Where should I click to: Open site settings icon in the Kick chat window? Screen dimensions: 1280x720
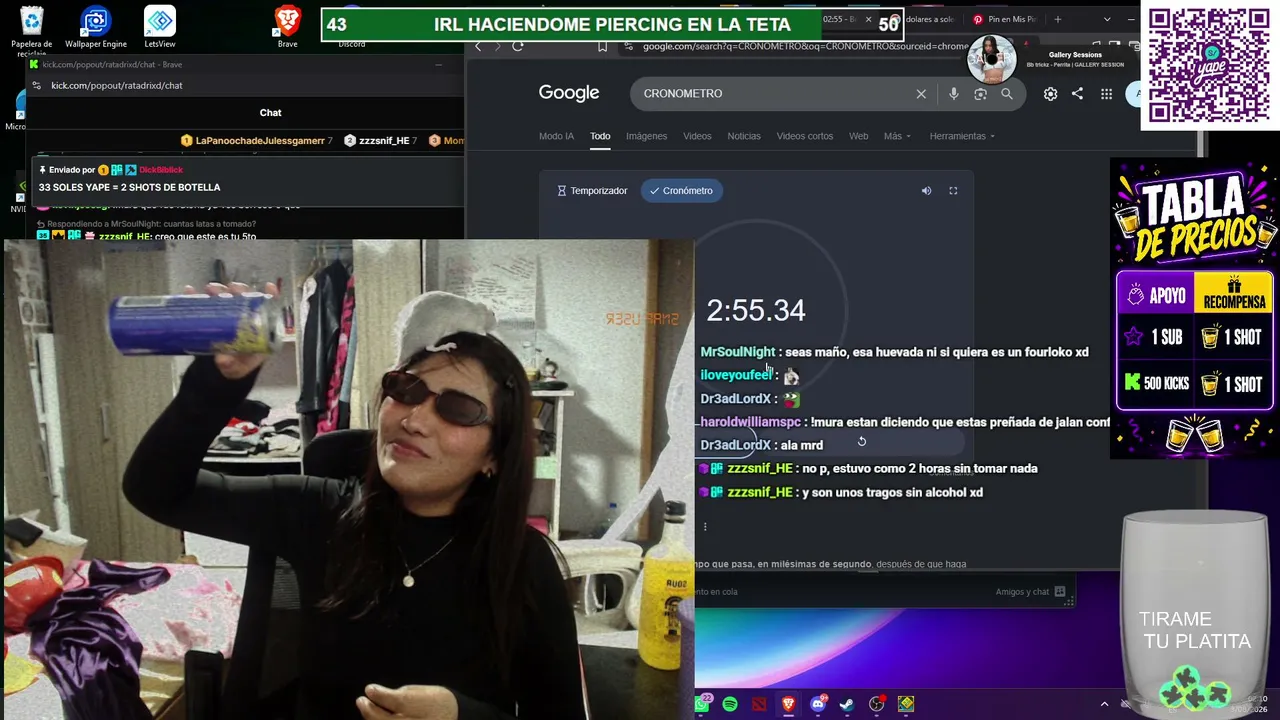pos(38,86)
